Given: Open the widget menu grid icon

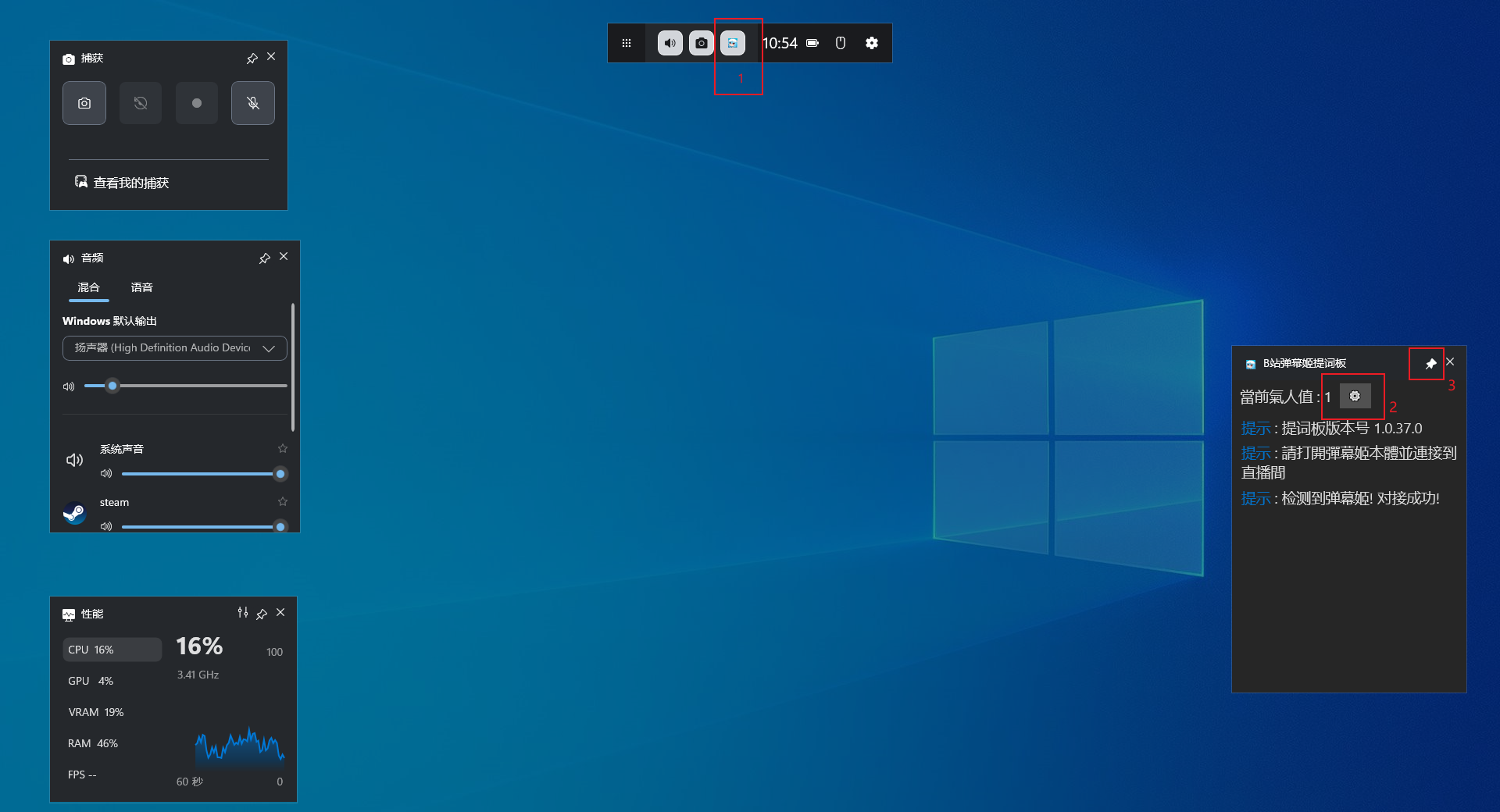Looking at the screenshot, I should pos(627,43).
